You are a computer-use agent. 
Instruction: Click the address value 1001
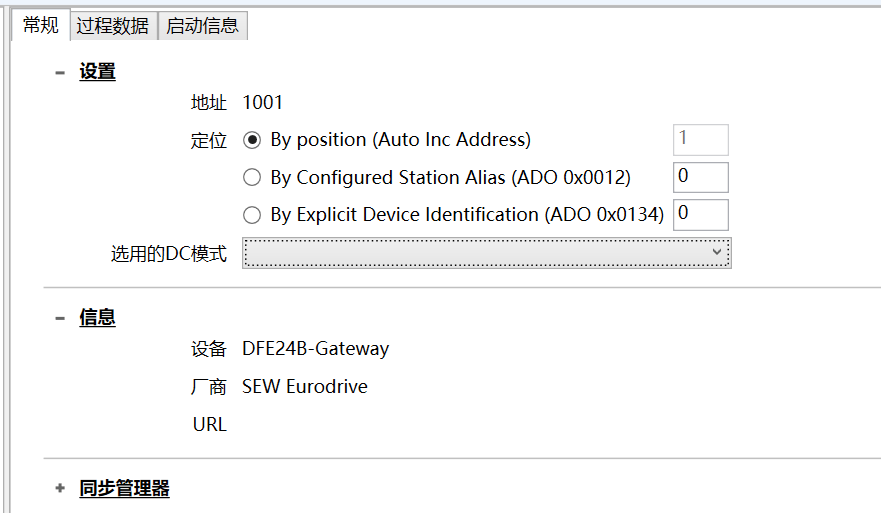(262, 103)
